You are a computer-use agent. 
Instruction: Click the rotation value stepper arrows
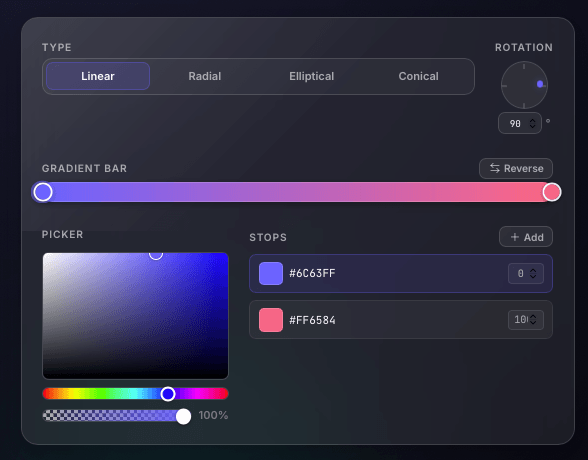[x=532, y=123]
